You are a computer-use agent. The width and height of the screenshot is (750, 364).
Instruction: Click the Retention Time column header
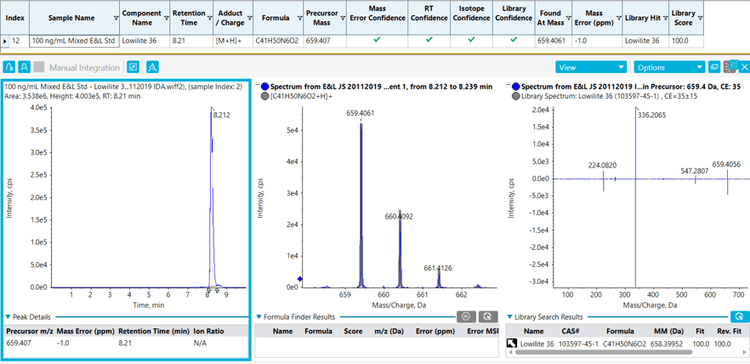tap(189, 17)
